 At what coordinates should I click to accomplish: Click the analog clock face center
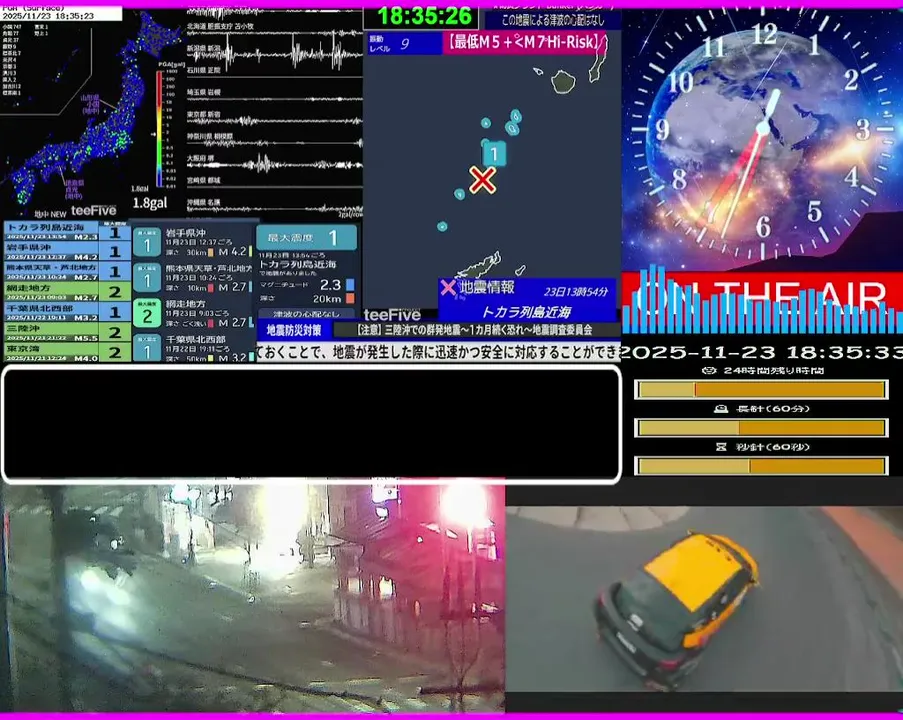(x=763, y=128)
